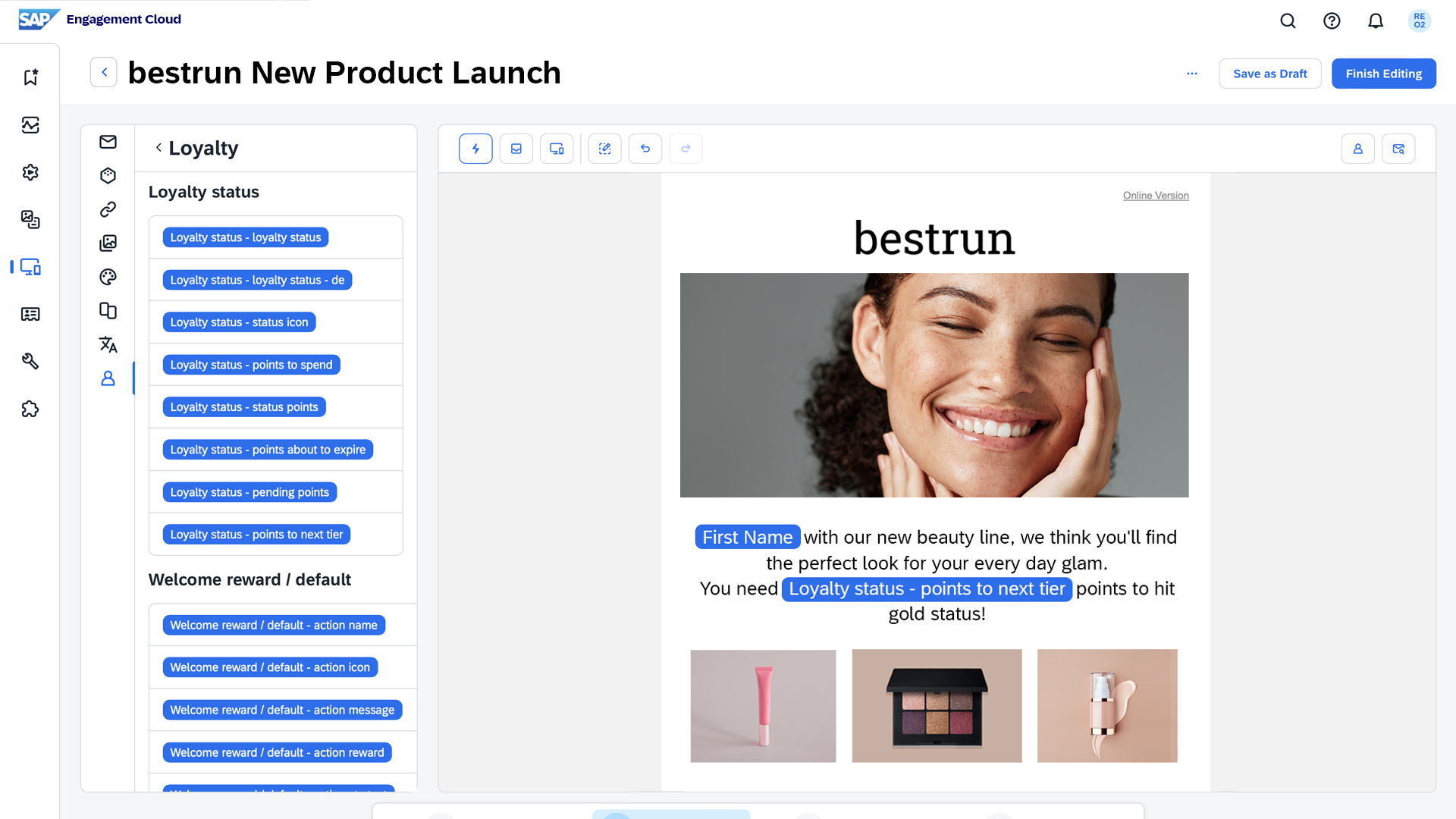Open the search icon in top bar

[1288, 20]
